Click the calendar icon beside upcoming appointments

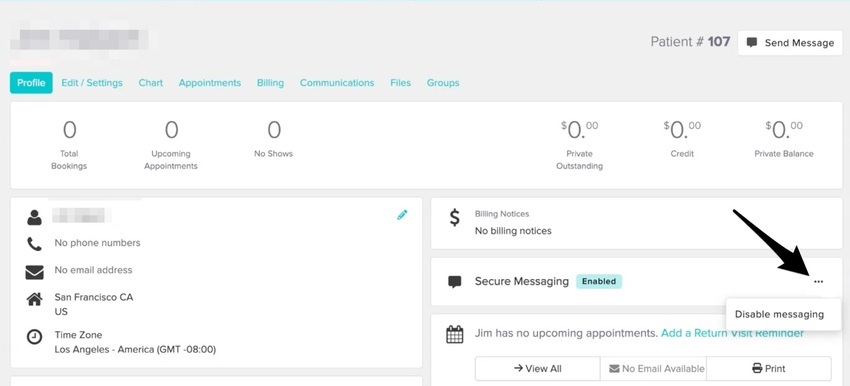pos(455,334)
